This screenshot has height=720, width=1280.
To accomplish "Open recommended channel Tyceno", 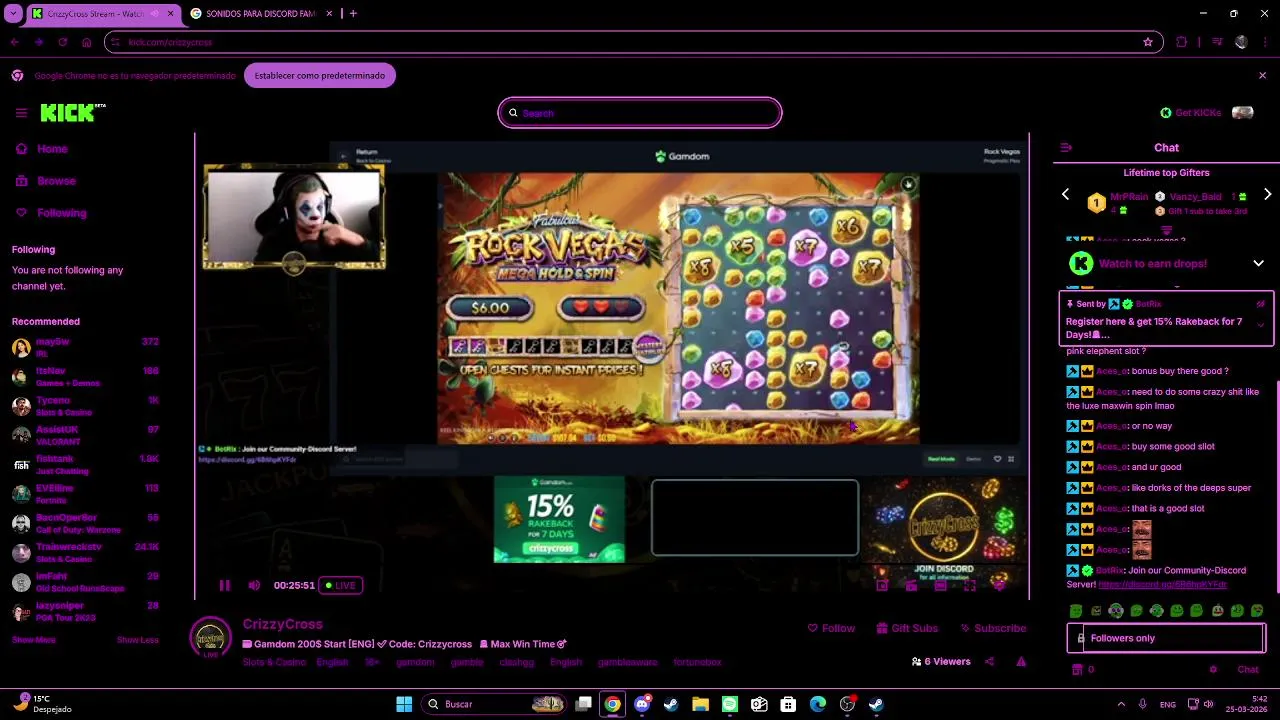I will [x=85, y=406].
